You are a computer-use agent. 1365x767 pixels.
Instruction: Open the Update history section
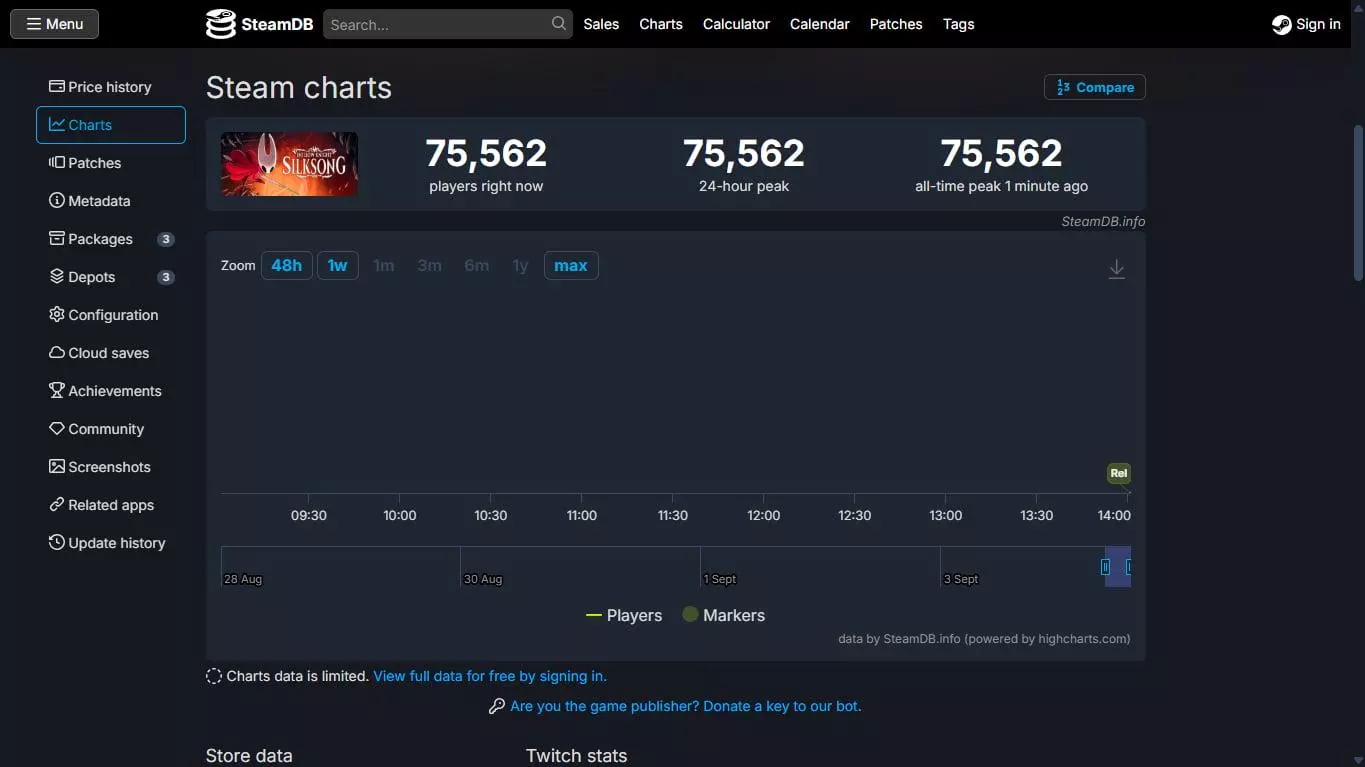pyautogui.click(x=111, y=543)
